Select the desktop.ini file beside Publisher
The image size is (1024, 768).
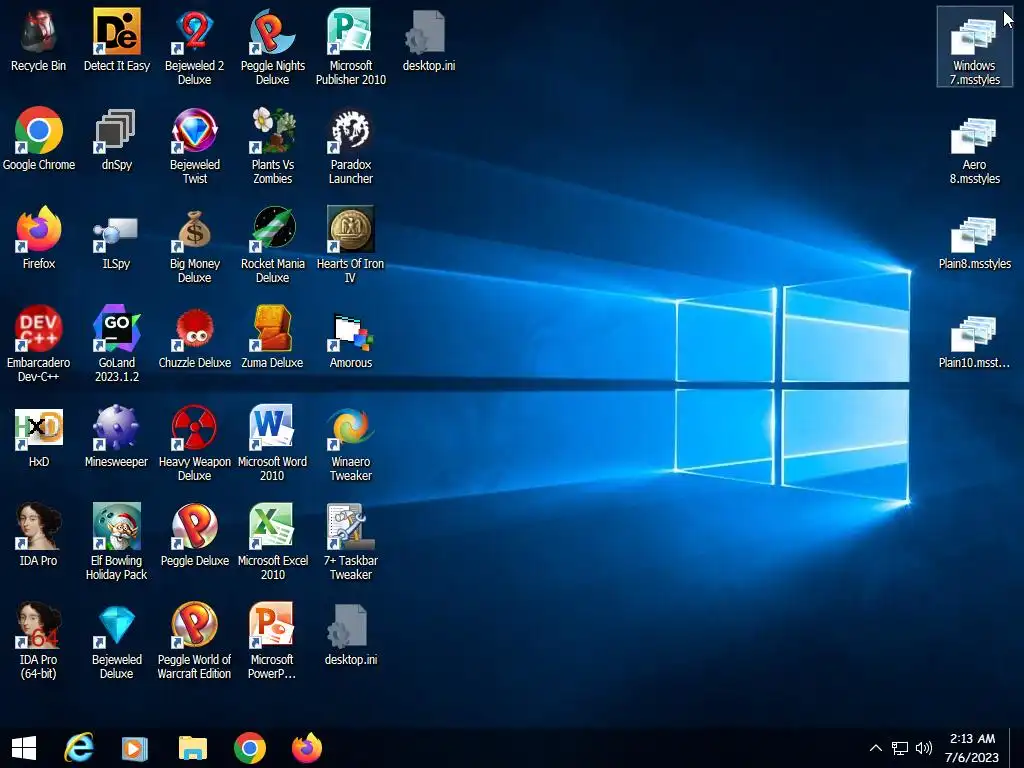tap(428, 40)
